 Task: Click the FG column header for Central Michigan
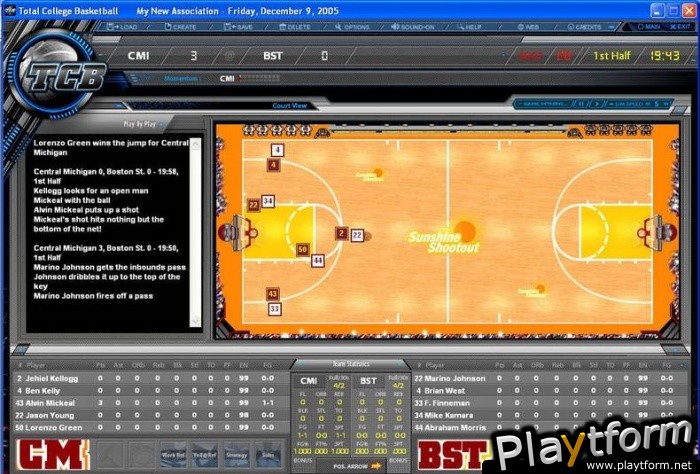point(267,366)
